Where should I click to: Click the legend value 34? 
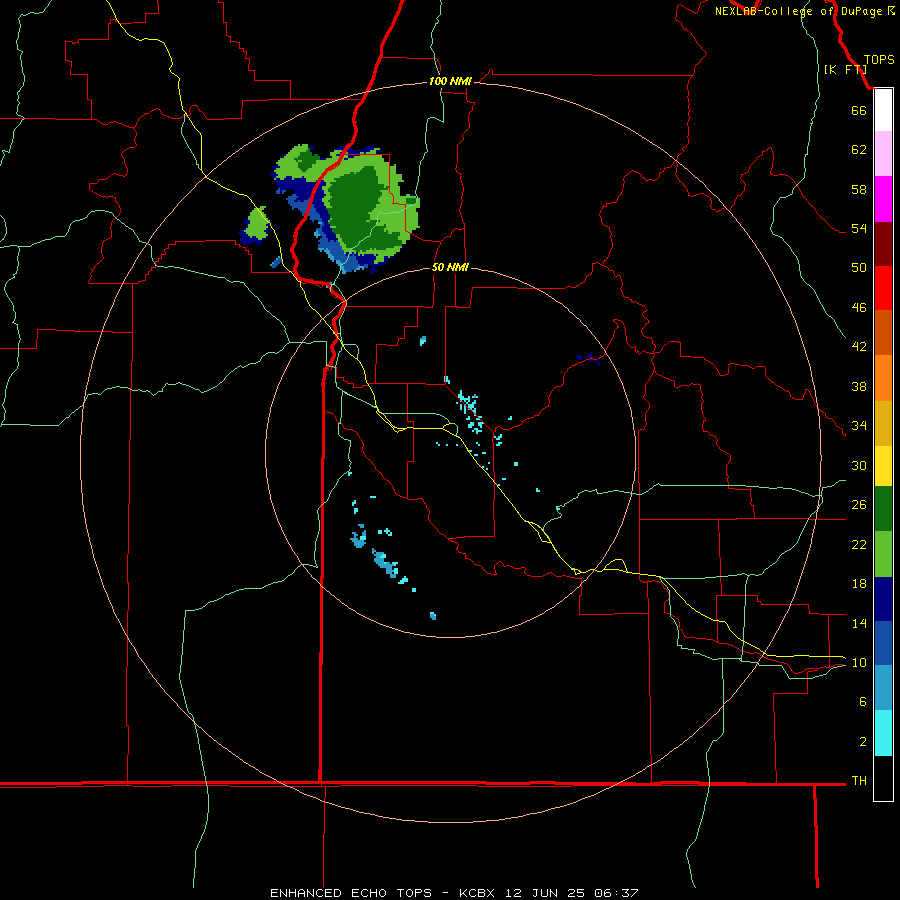(x=859, y=425)
